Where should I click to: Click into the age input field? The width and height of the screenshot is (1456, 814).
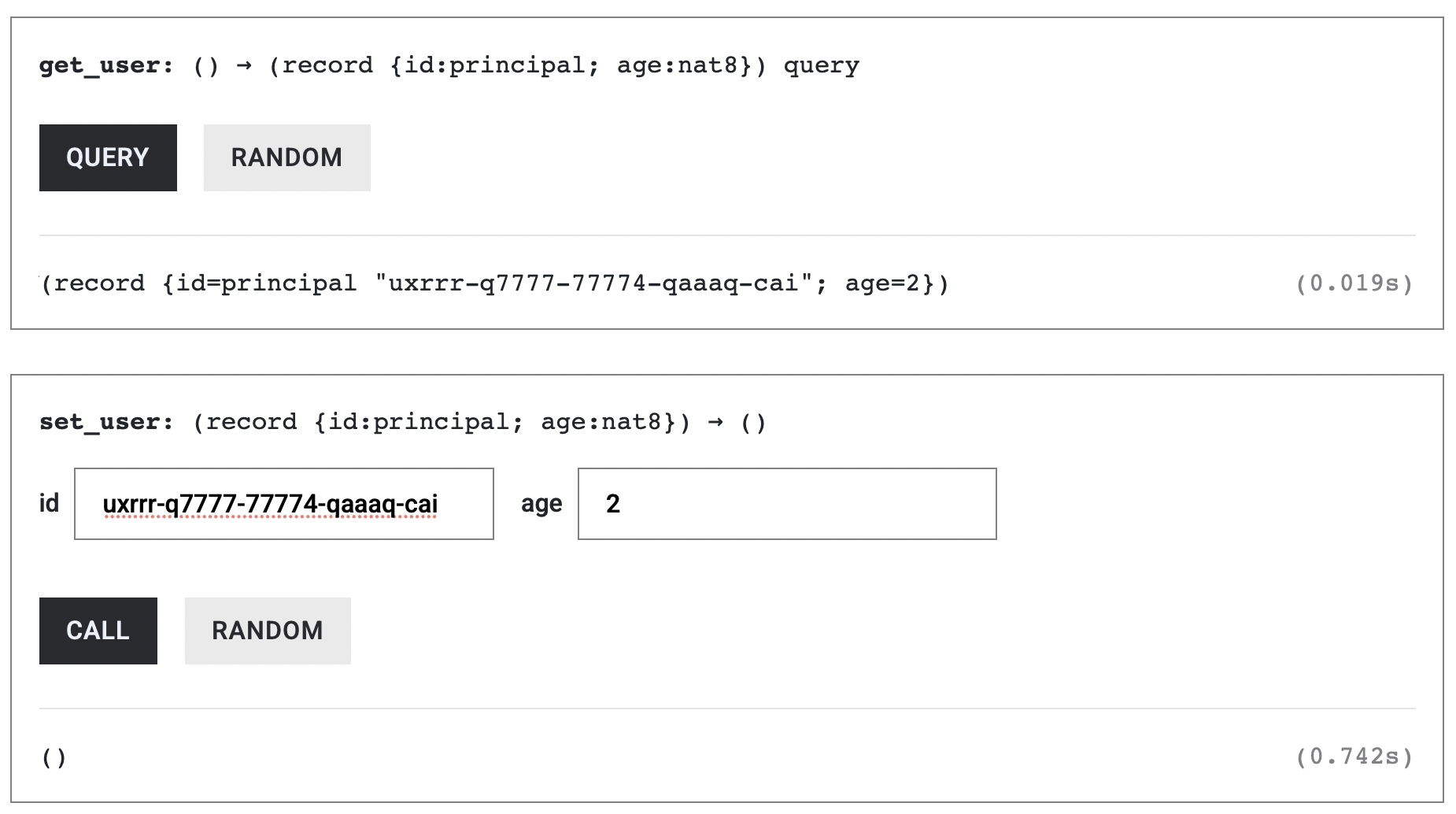[x=787, y=504]
